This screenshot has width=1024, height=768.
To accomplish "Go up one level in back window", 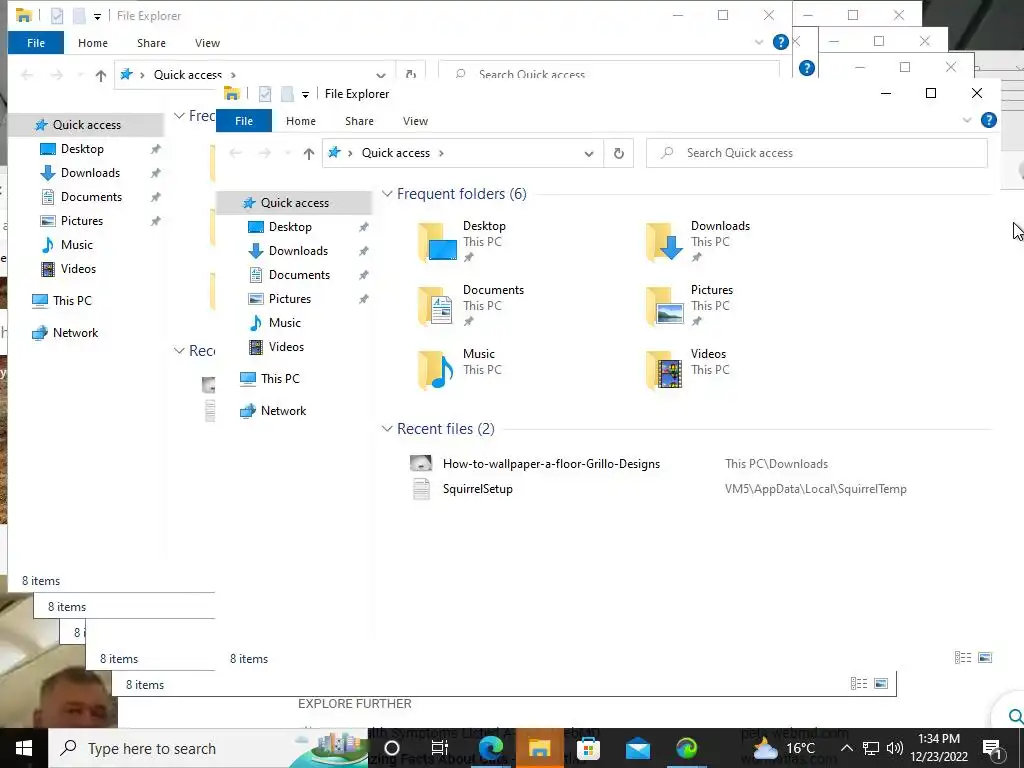I will 101,76.
